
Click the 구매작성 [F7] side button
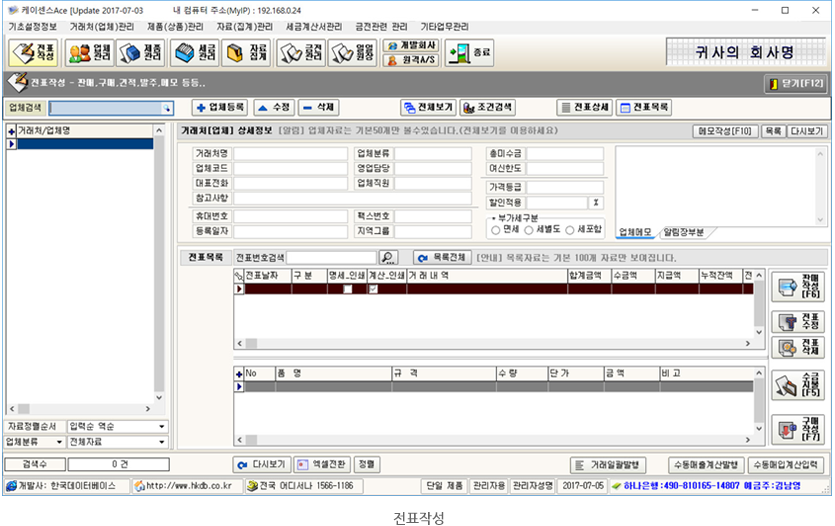pyautogui.click(x=797, y=428)
